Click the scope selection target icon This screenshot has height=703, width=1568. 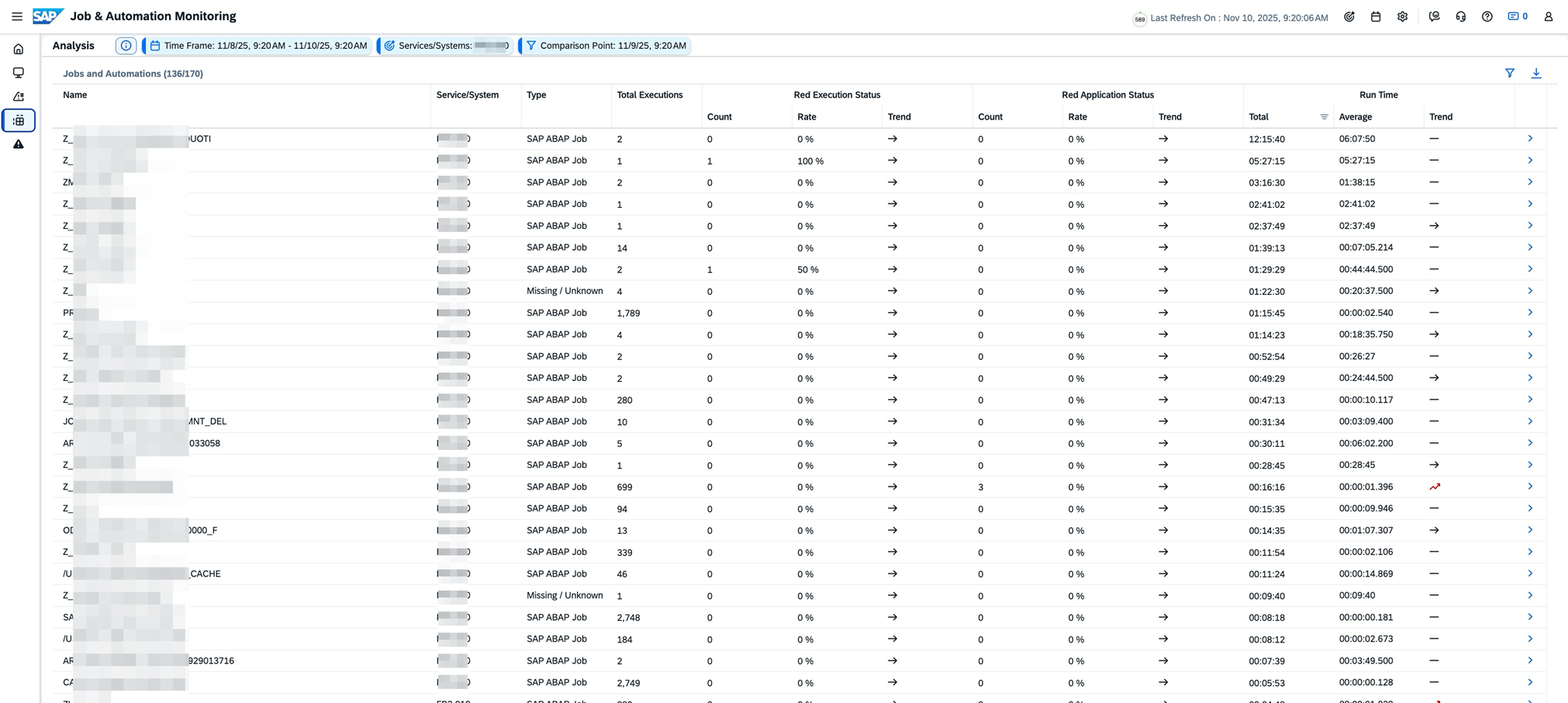[1349, 17]
